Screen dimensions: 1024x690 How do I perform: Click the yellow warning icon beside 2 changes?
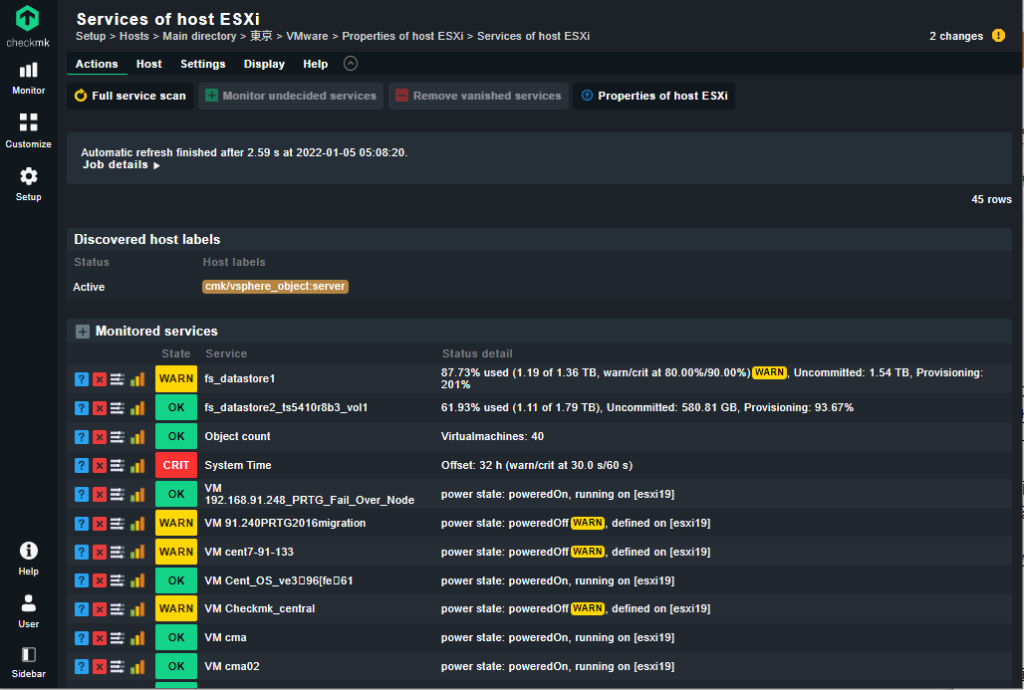coord(998,35)
